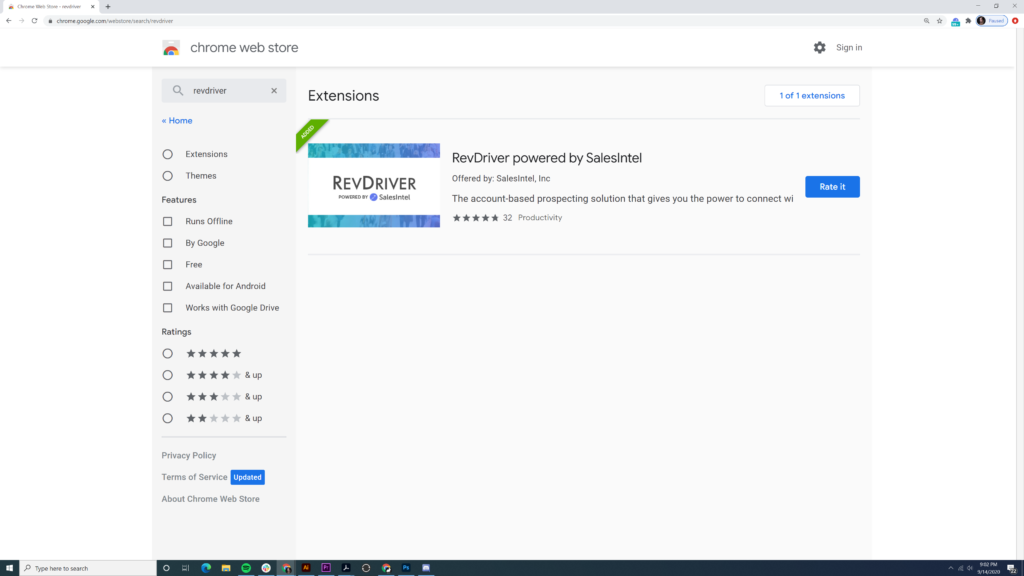
Task: Choose three stars & up rating
Action: pyautogui.click(x=168, y=396)
